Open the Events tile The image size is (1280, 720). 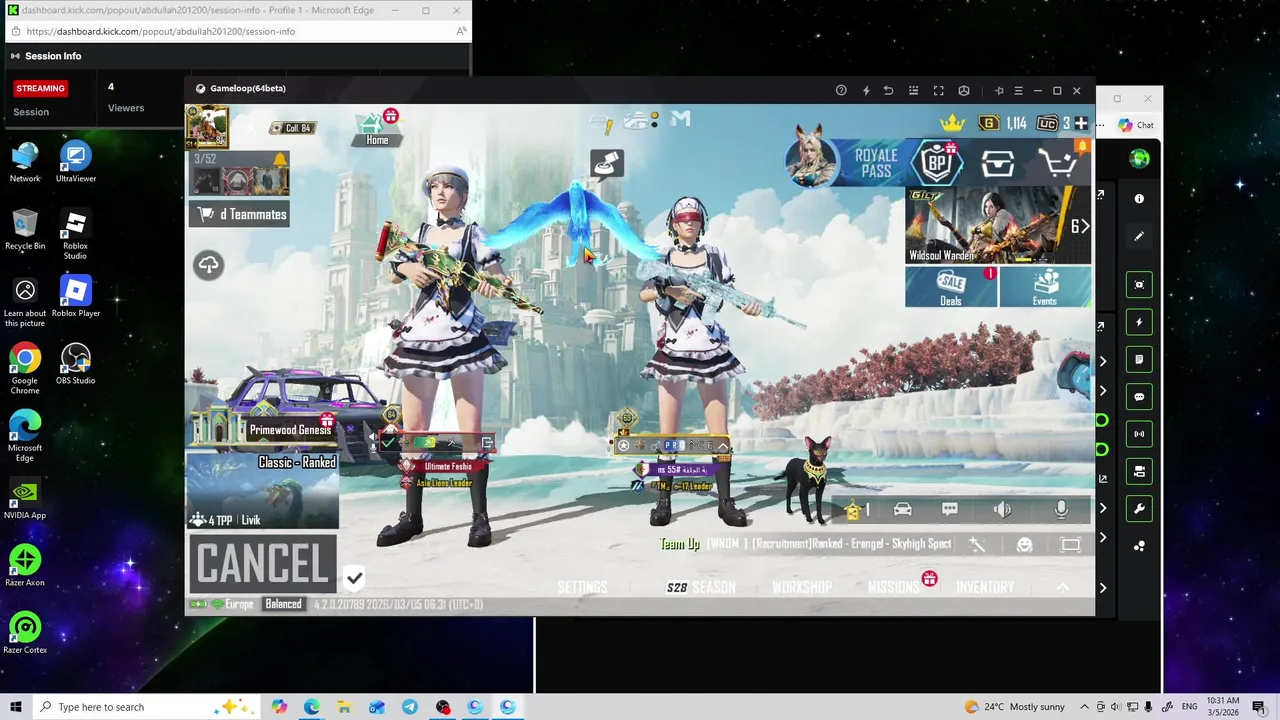tap(1045, 287)
